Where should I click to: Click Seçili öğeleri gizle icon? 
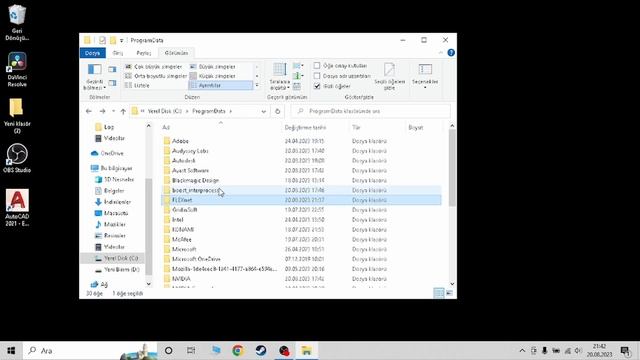[x=389, y=76]
